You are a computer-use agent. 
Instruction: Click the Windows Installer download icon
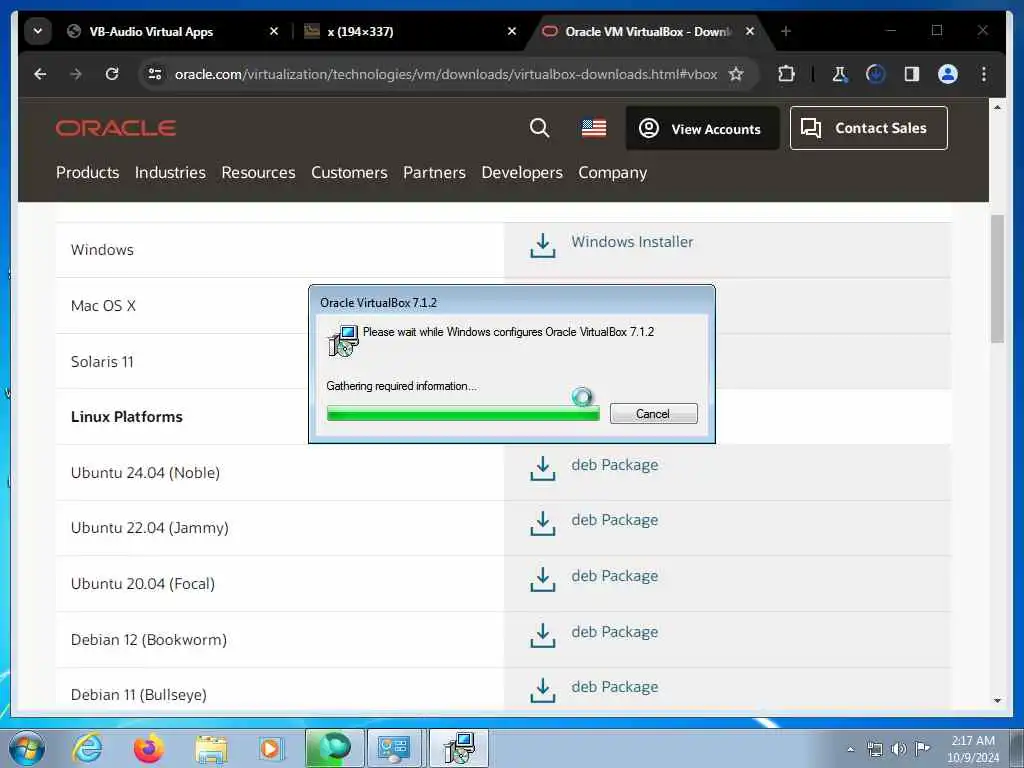point(543,246)
